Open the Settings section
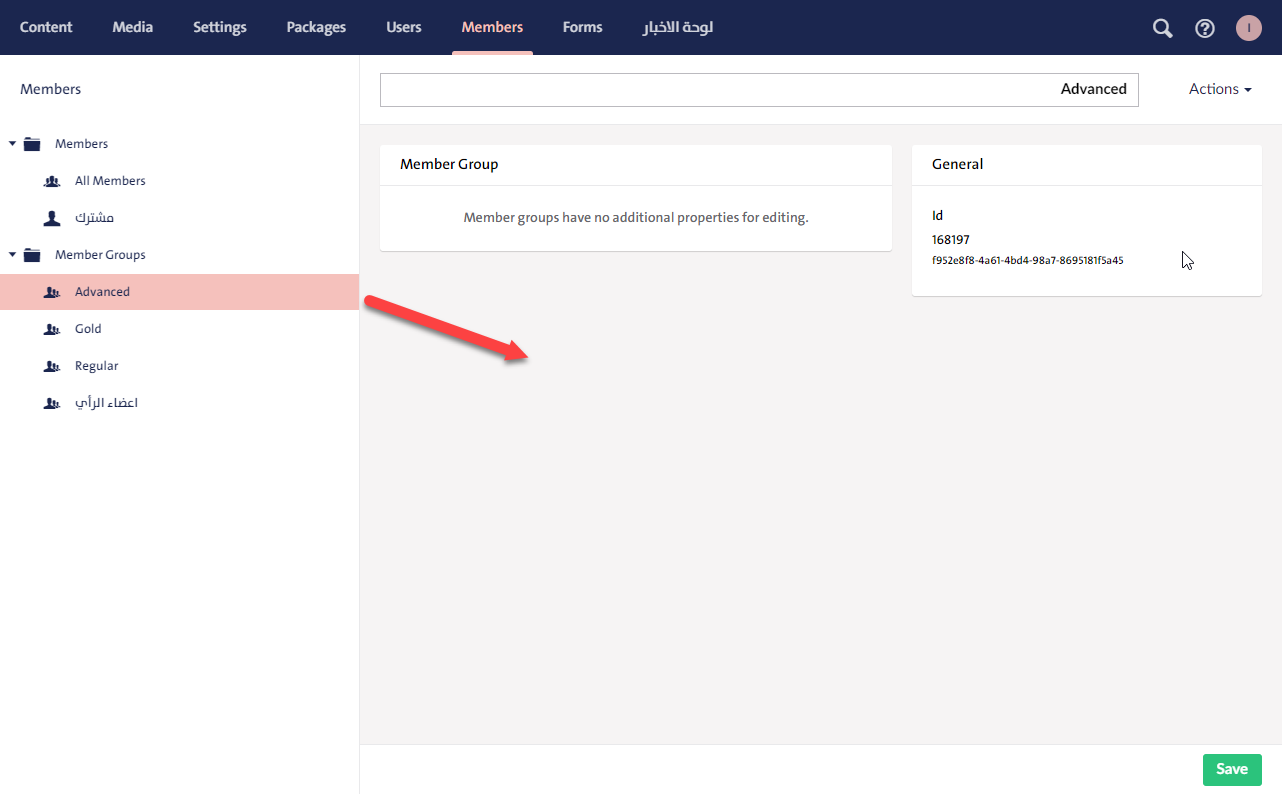 tap(220, 27)
